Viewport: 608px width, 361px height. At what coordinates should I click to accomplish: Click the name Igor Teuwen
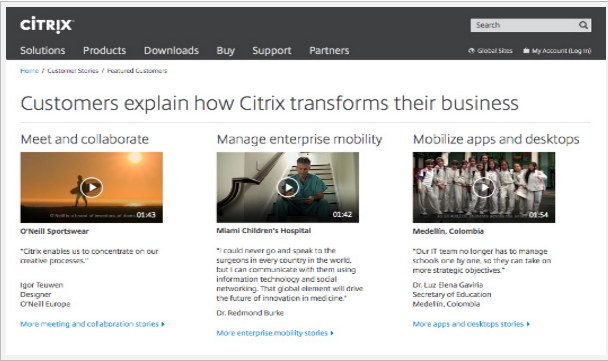(41, 285)
